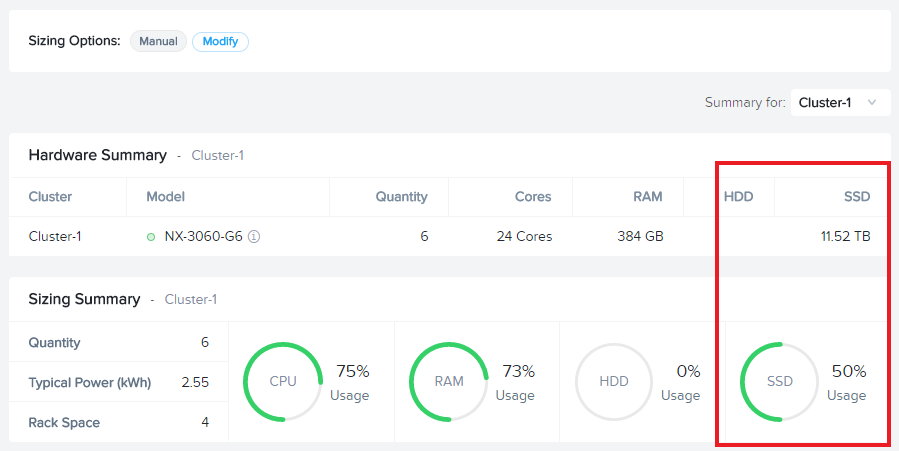Click the HDD usage gauge circle
The image size is (899, 451).
point(614,382)
